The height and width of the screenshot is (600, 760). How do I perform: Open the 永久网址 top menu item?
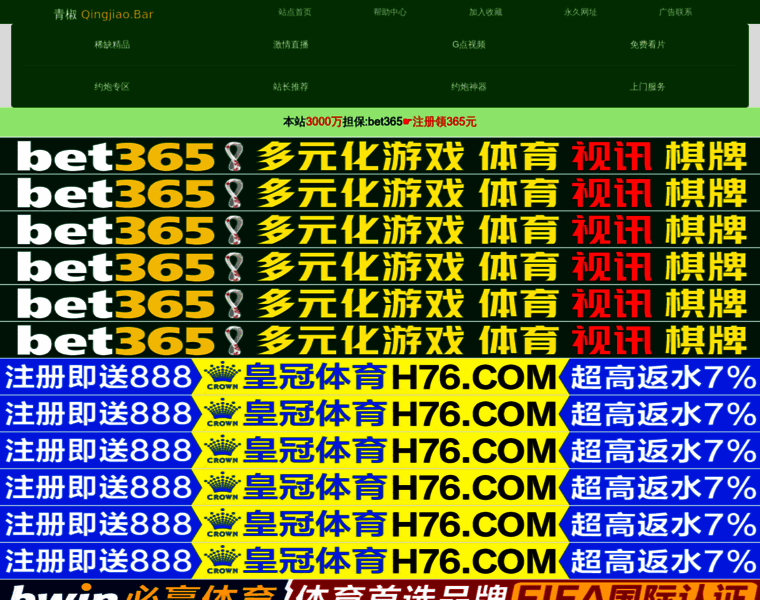point(580,12)
